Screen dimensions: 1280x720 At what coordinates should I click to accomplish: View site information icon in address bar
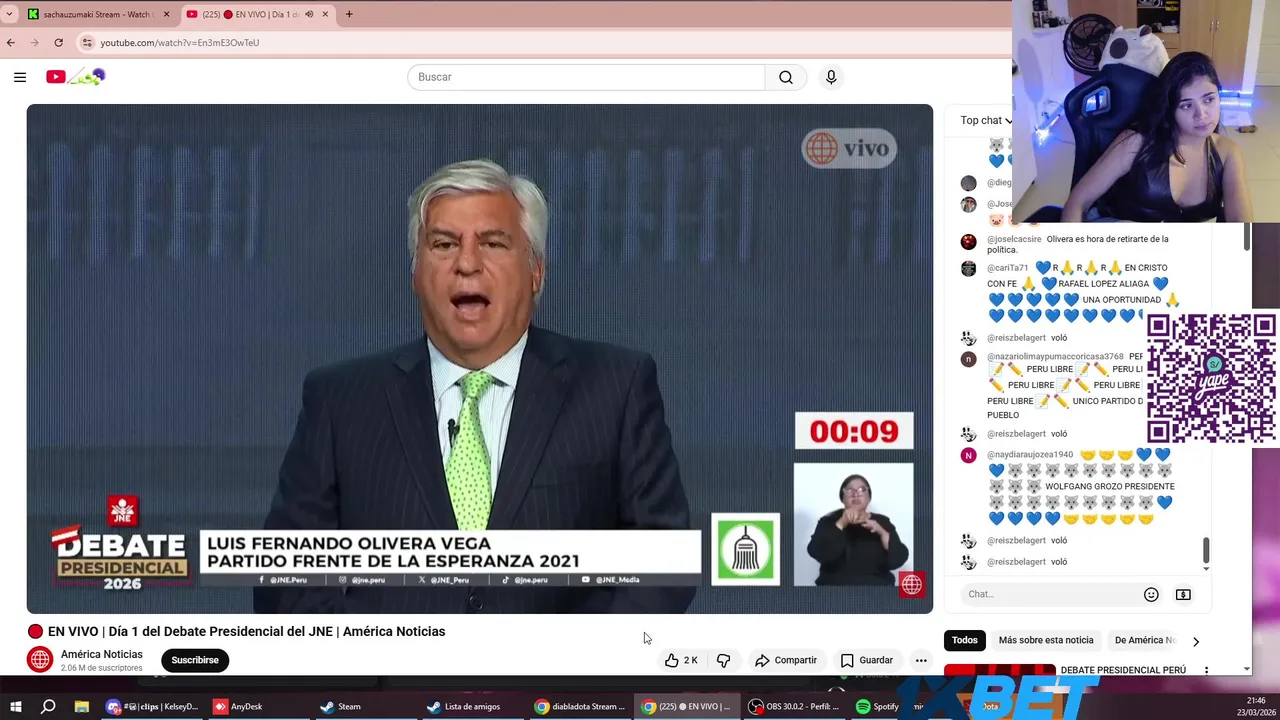88,42
